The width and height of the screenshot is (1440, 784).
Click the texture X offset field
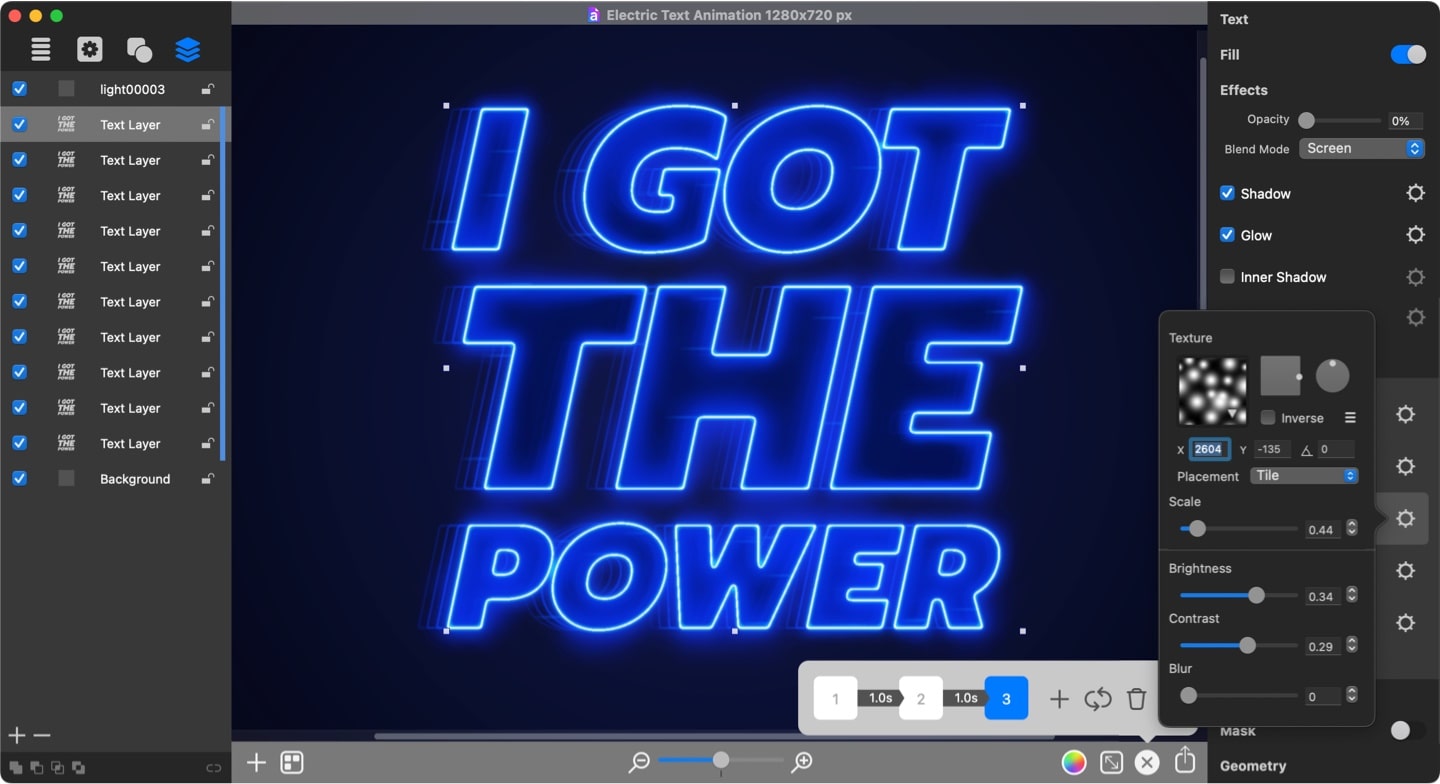click(1209, 449)
